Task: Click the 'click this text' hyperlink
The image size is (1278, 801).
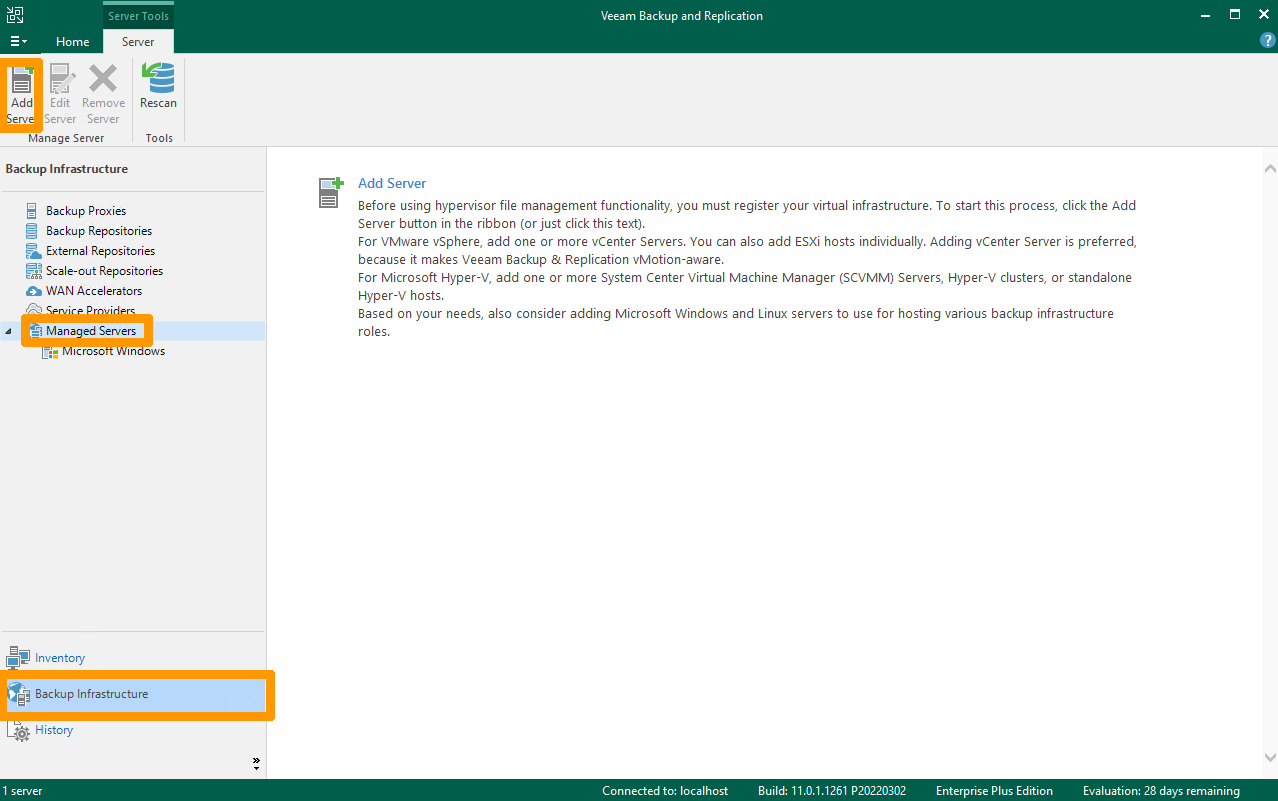Action: pos(601,223)
